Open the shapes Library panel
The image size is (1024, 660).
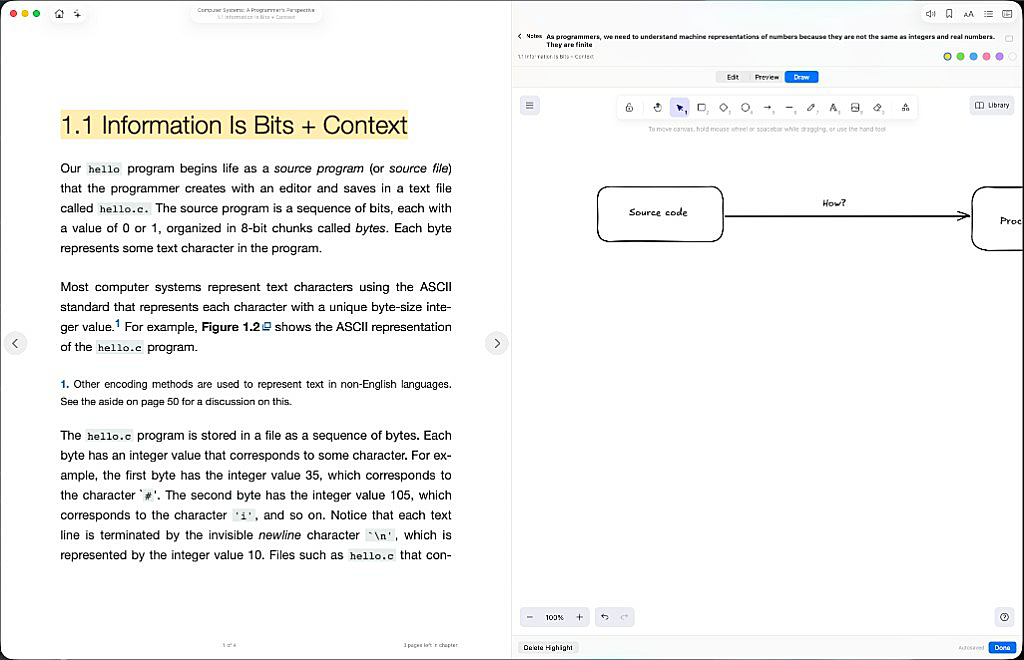click(992, 105)
